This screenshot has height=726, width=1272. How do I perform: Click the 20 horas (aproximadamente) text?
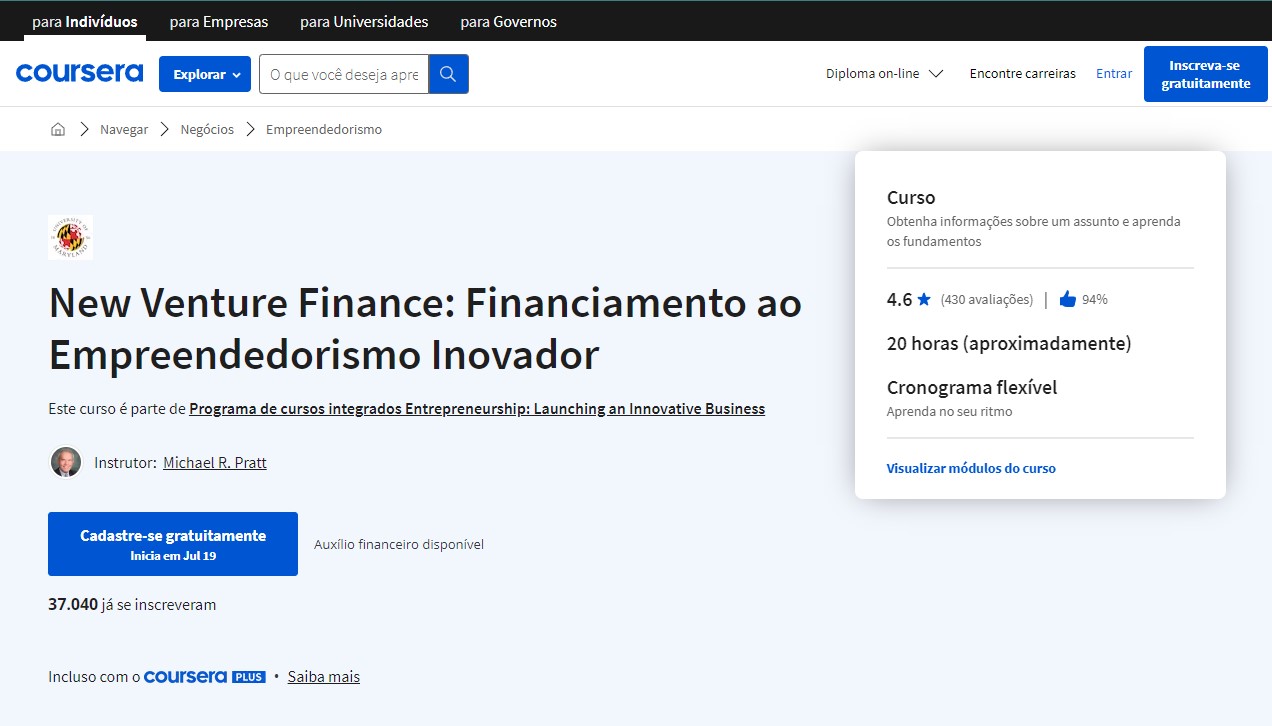[x=1009, y=343]
